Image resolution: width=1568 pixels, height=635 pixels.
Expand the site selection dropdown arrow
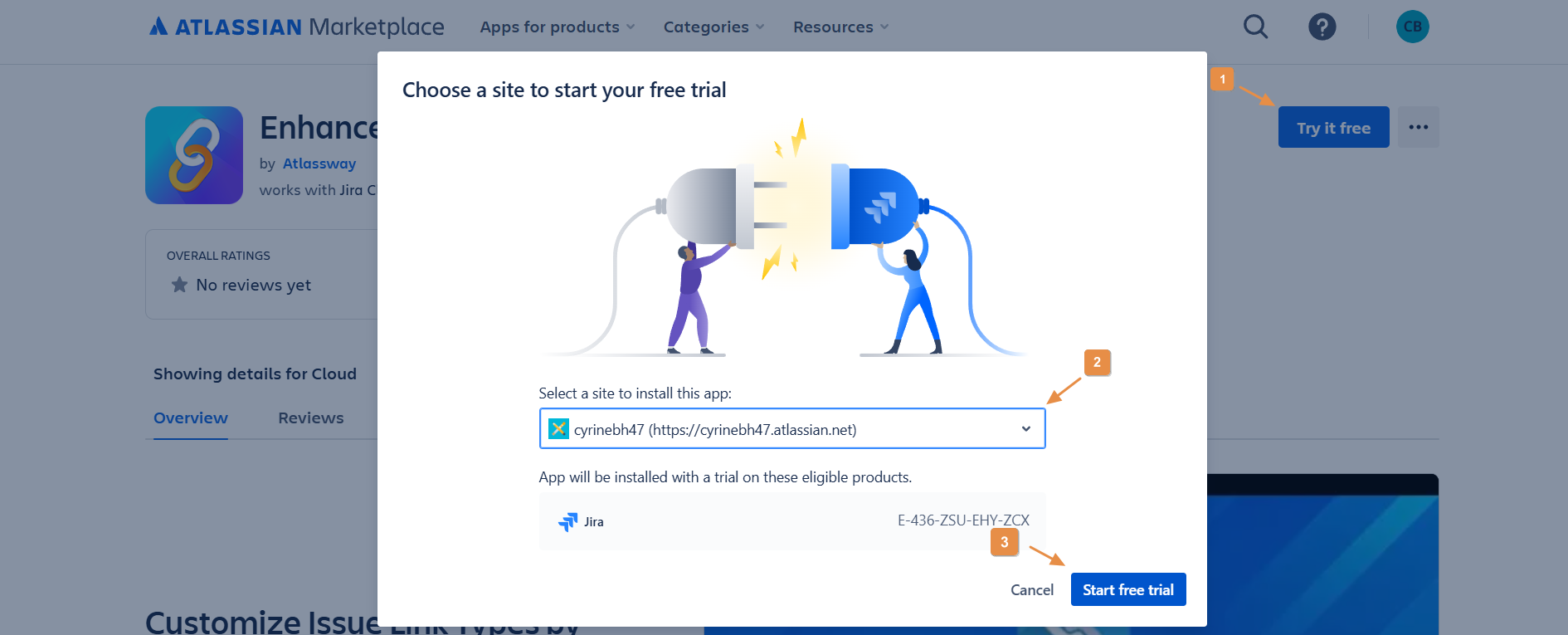[1025, 429]
